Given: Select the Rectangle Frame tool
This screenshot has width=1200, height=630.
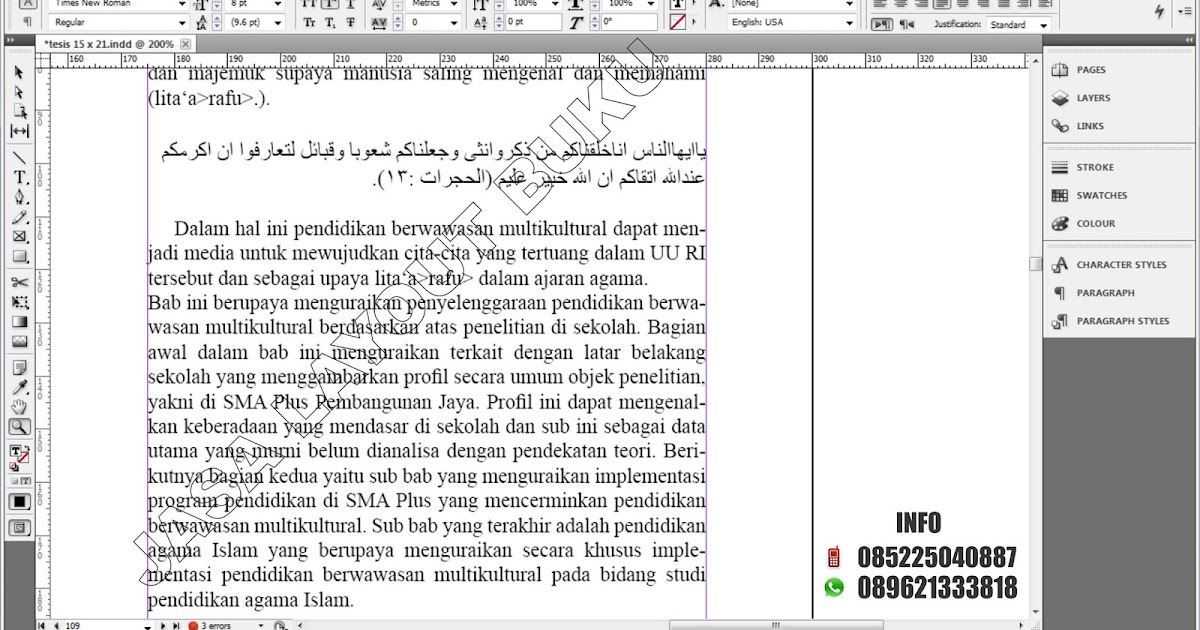Looking at the screenshot, I should (x=19, y=237).
